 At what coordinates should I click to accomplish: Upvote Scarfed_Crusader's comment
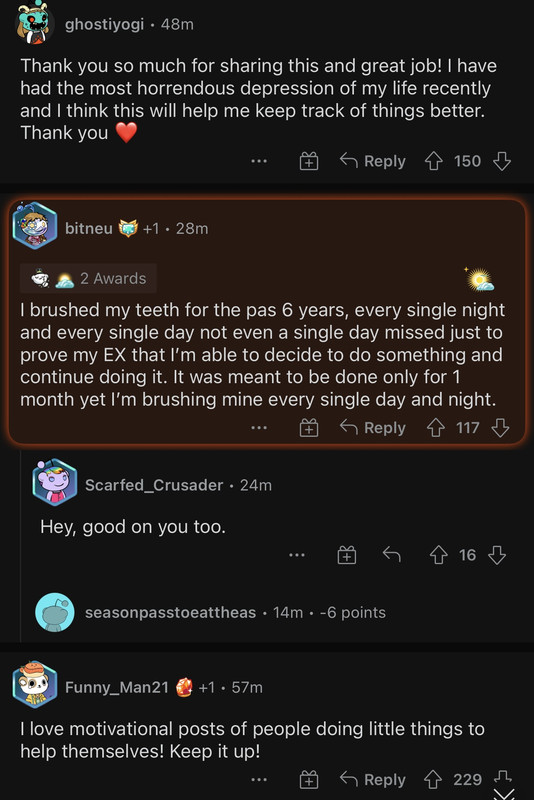pos(439,555)
